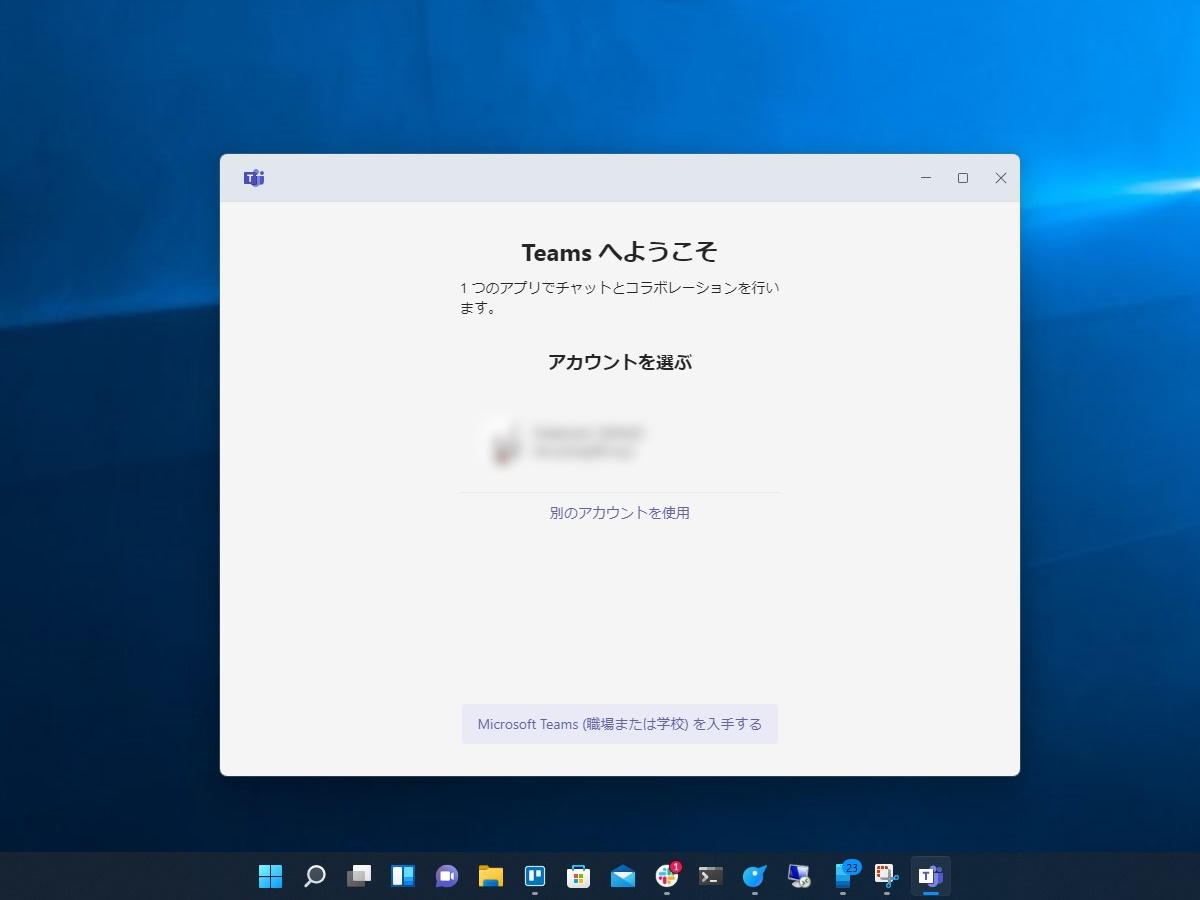1200x900 pixels.
Task: Launch Windows Terminal from the taskbar
Action: coord(709,876)
